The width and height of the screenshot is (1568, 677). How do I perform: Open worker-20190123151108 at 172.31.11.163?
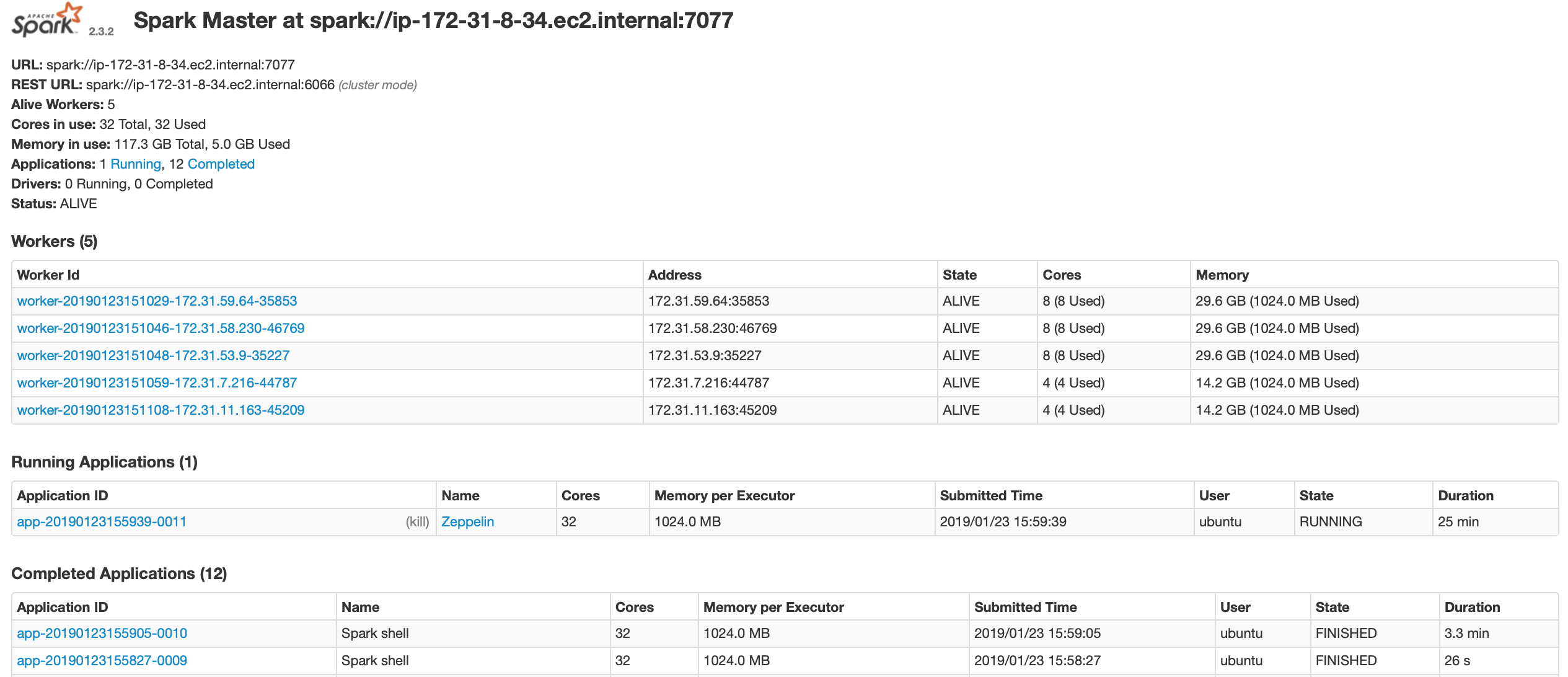pos(161,410)
